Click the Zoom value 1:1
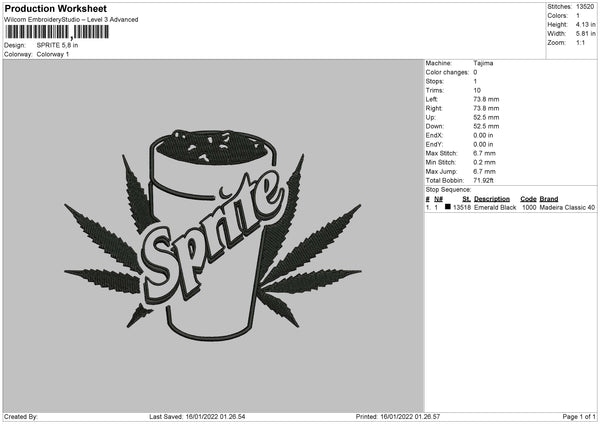The image size is (600, 424). (580, 42)
